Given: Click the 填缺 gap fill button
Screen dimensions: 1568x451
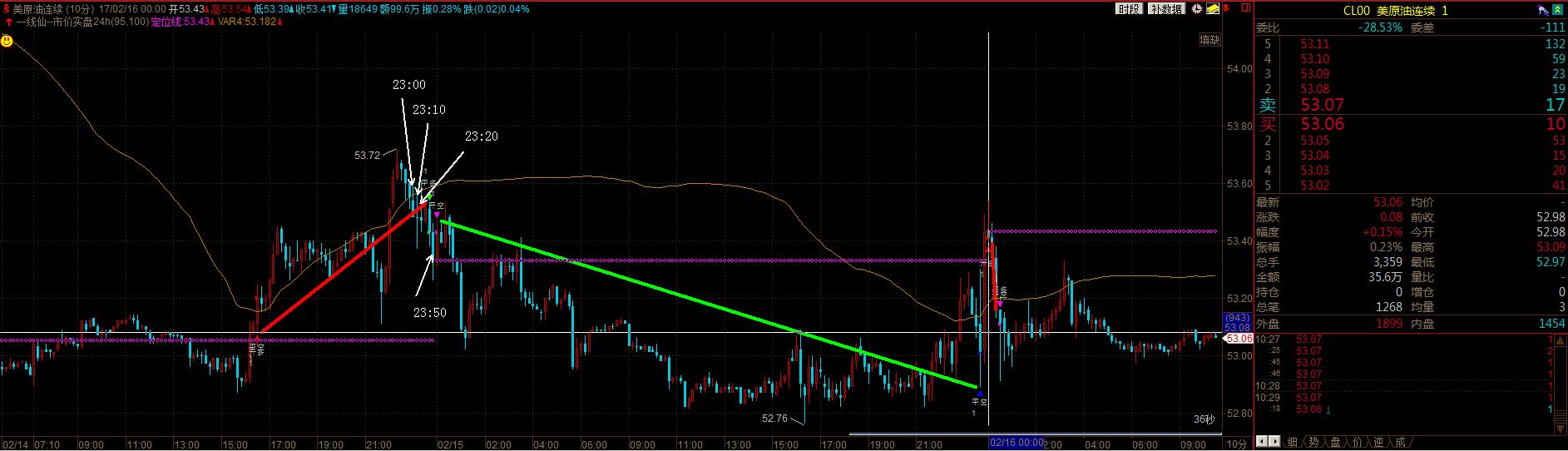Looking at the screenshot, I should [x=1209, y=40].
